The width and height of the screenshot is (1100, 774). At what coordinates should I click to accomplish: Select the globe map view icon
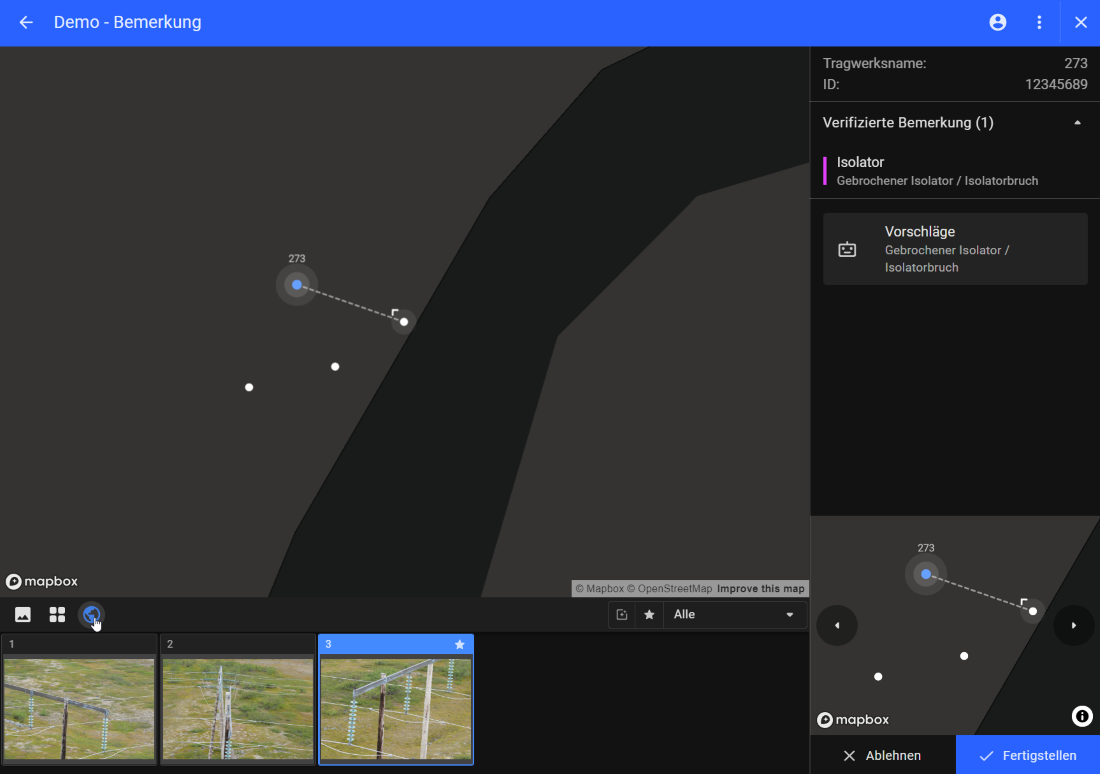click(x=92, y=614)
